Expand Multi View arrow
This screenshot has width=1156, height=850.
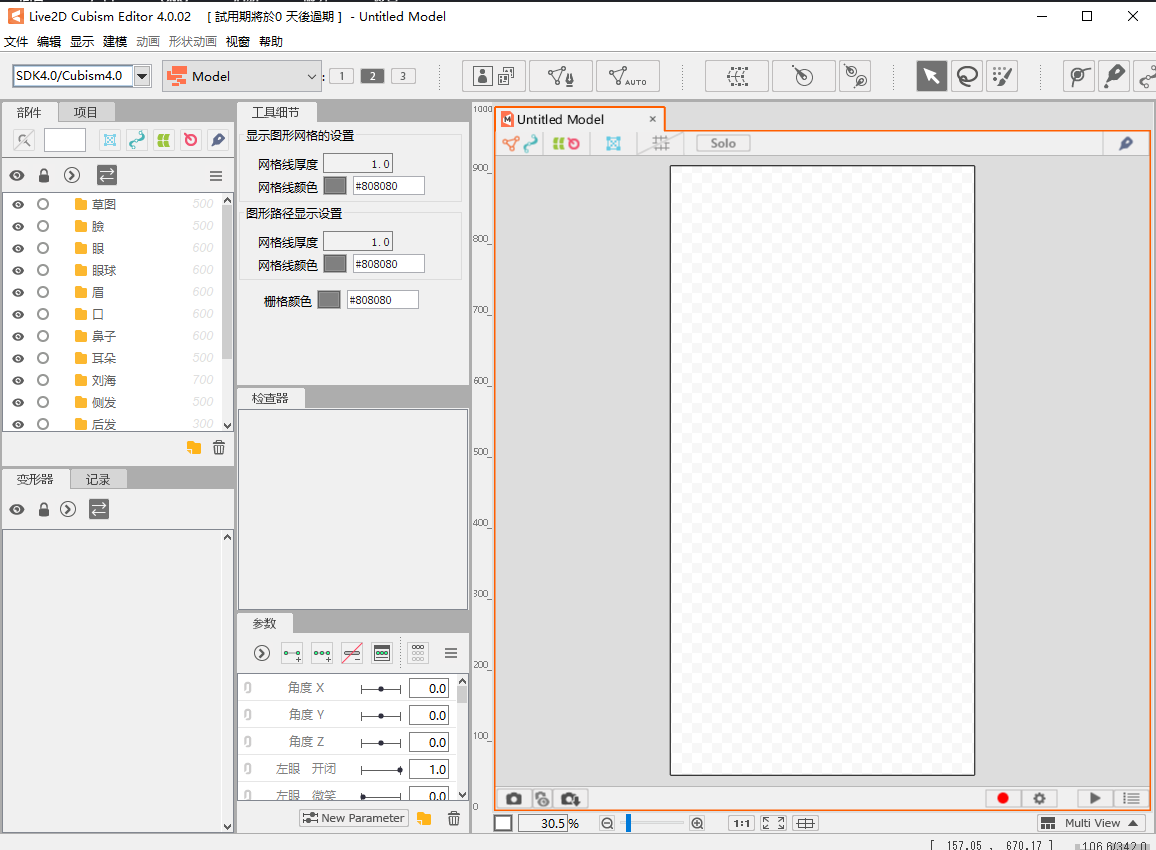click(1133, 823)
